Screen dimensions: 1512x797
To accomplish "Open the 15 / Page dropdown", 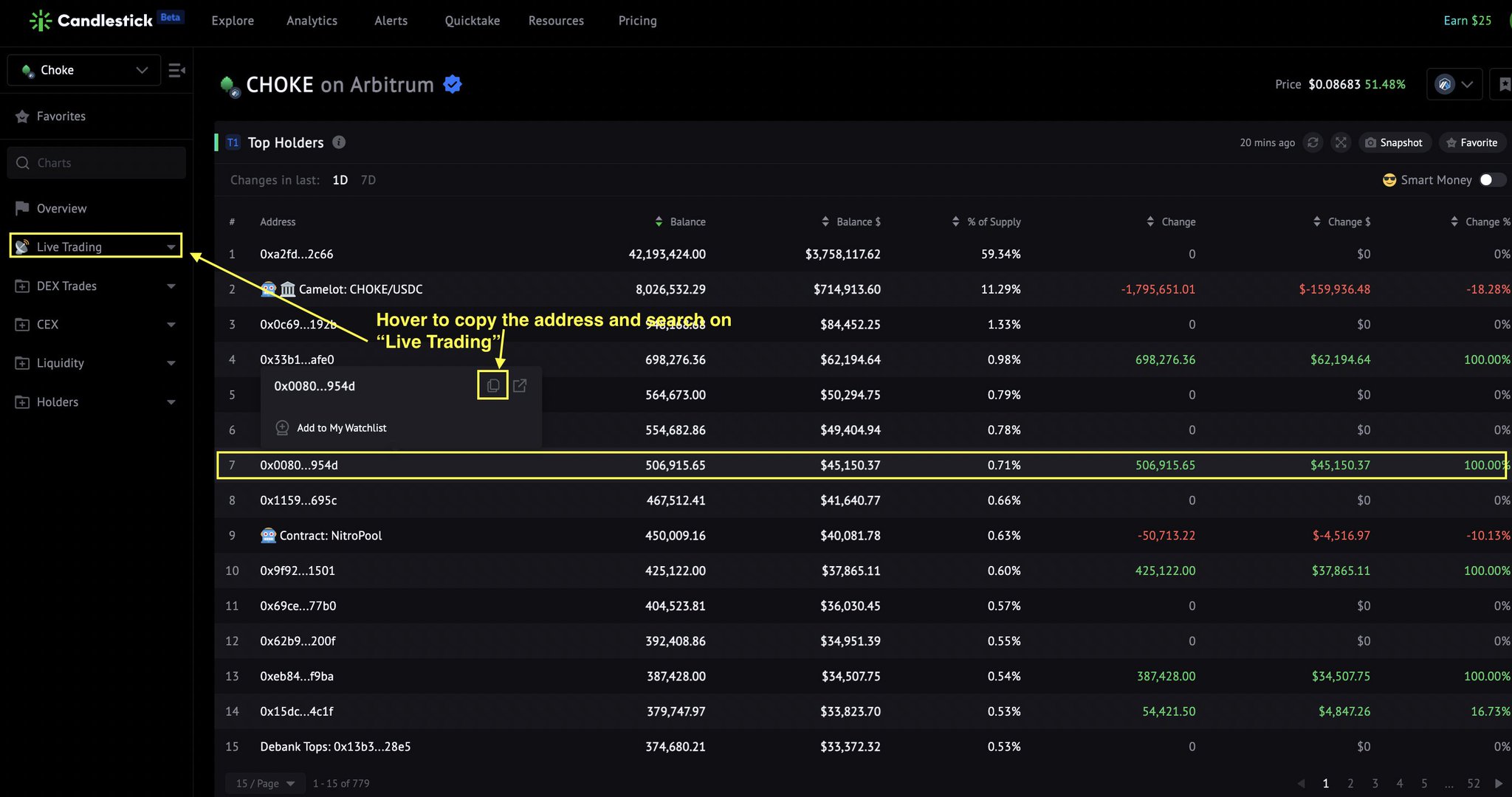I will click(264, 783).
